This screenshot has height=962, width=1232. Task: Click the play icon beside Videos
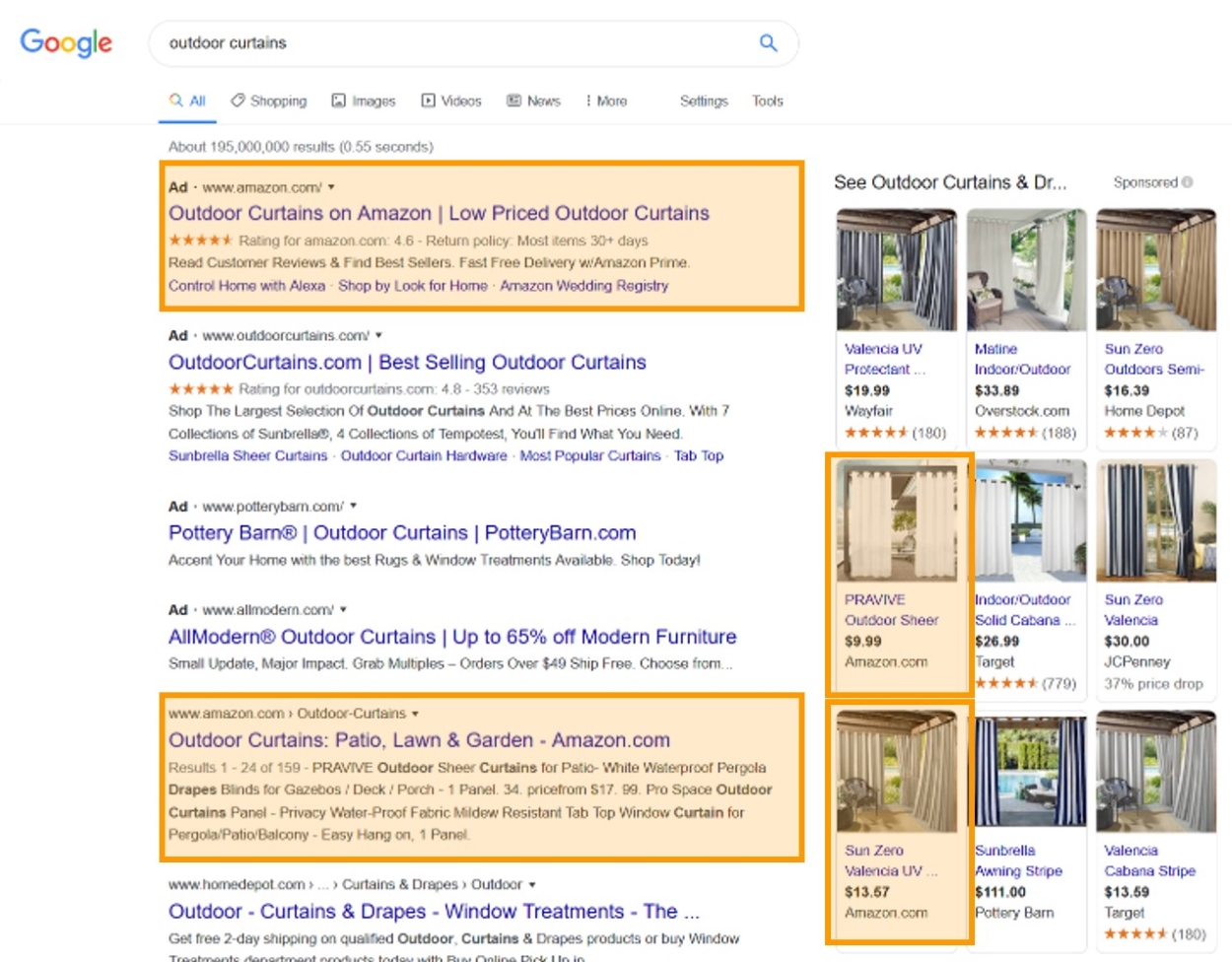(427, 100)
